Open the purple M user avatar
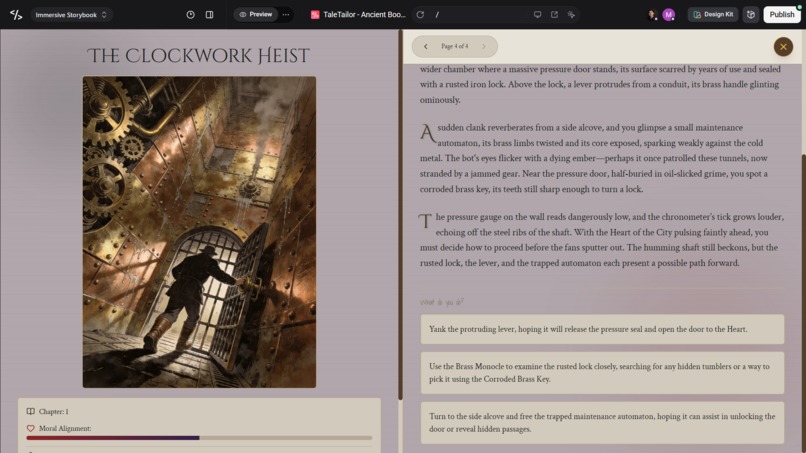 pyautogui.click(x=668, y=15)
